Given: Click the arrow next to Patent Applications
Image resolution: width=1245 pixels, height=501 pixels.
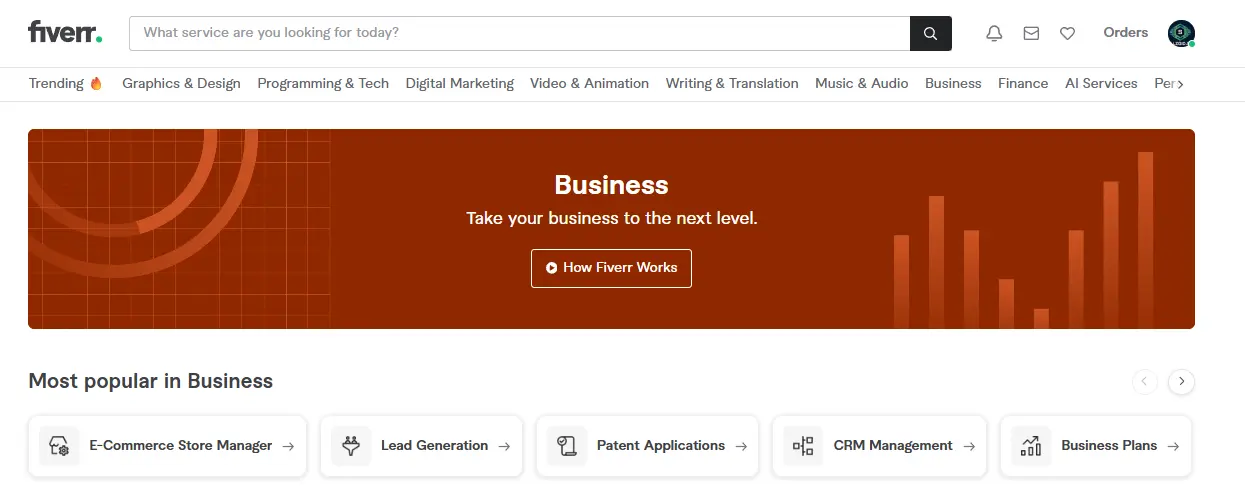Looking at the screenshot, I should (x=741, y=446).
